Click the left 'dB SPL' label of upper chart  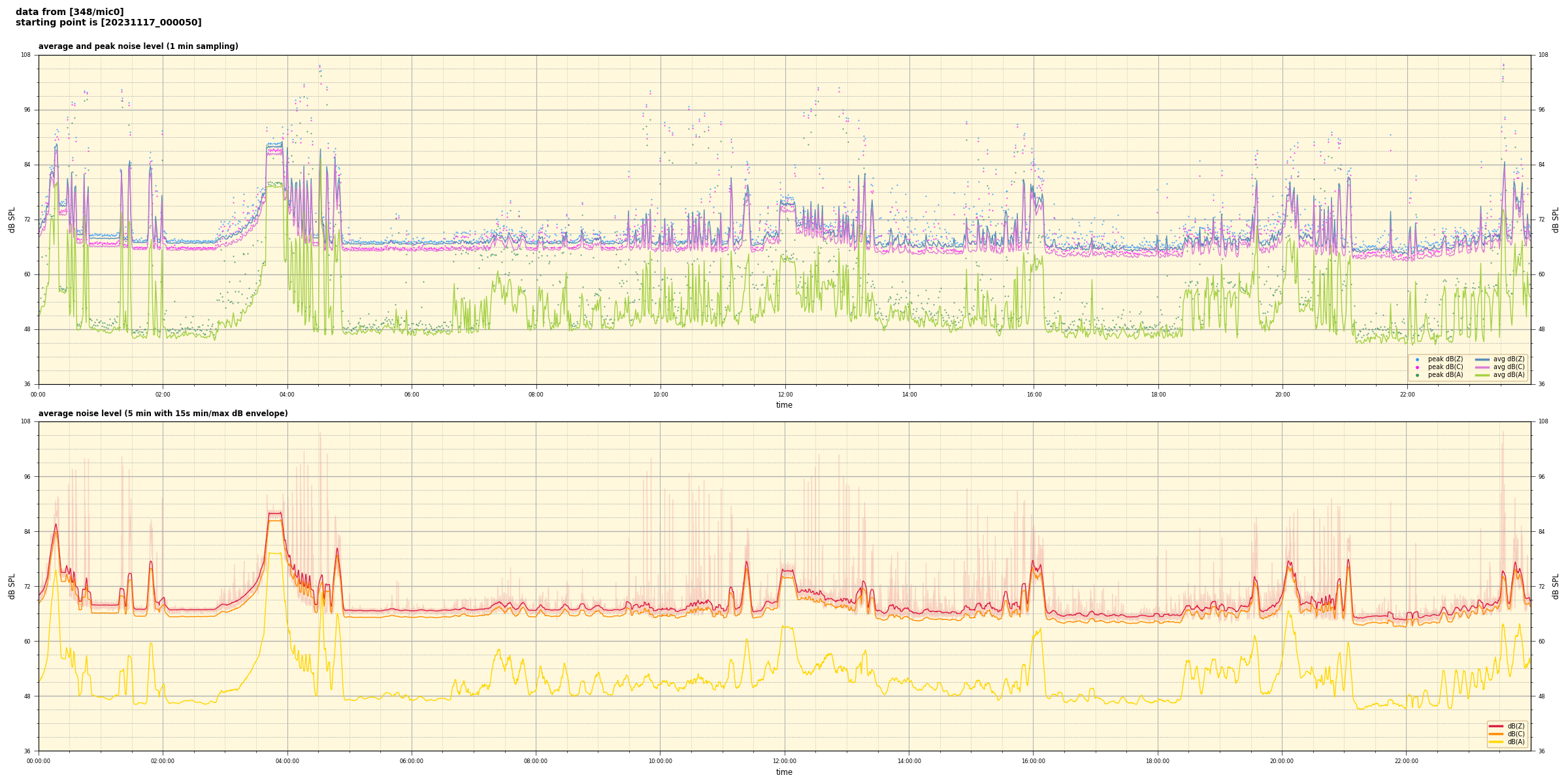(x=12, y=220)
